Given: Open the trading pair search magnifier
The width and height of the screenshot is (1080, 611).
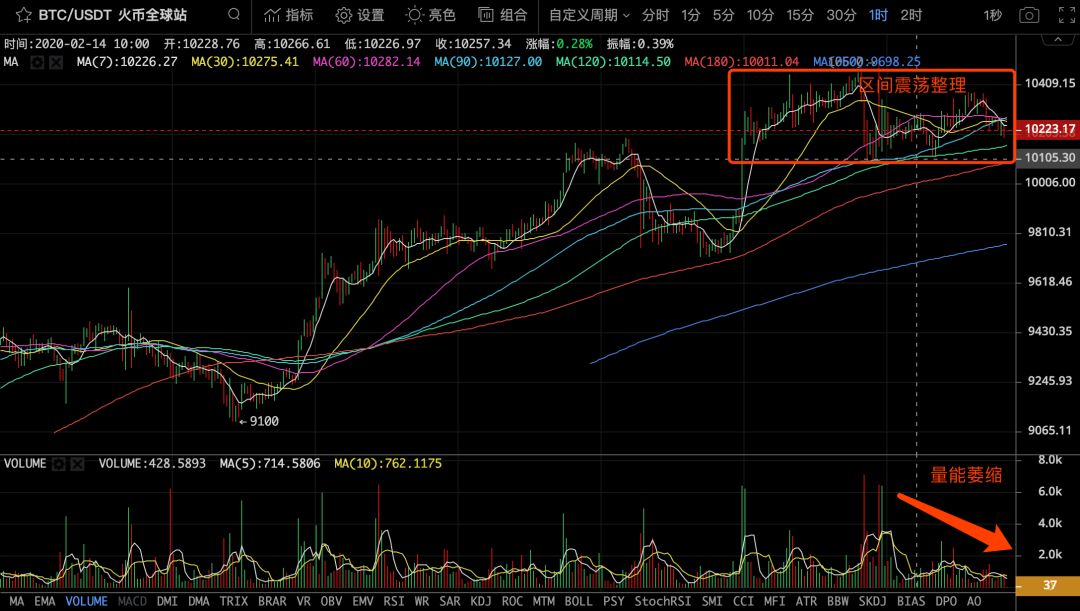Looking at the screenshot, I should (x=234, y=14).
